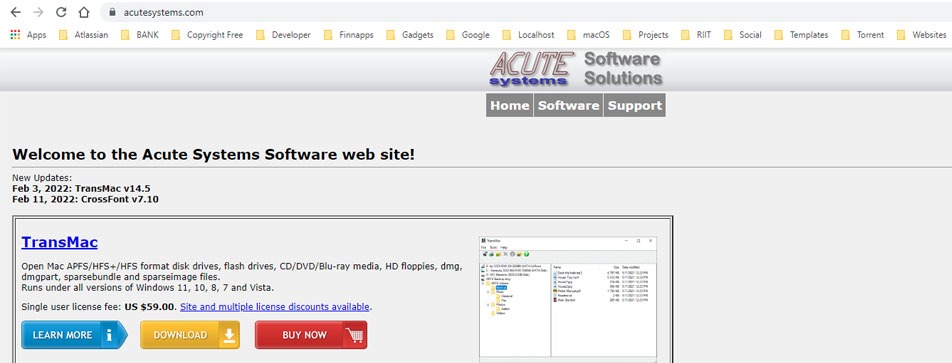
Task: Click the red BUY NOW button
Action: click(311, 334)
